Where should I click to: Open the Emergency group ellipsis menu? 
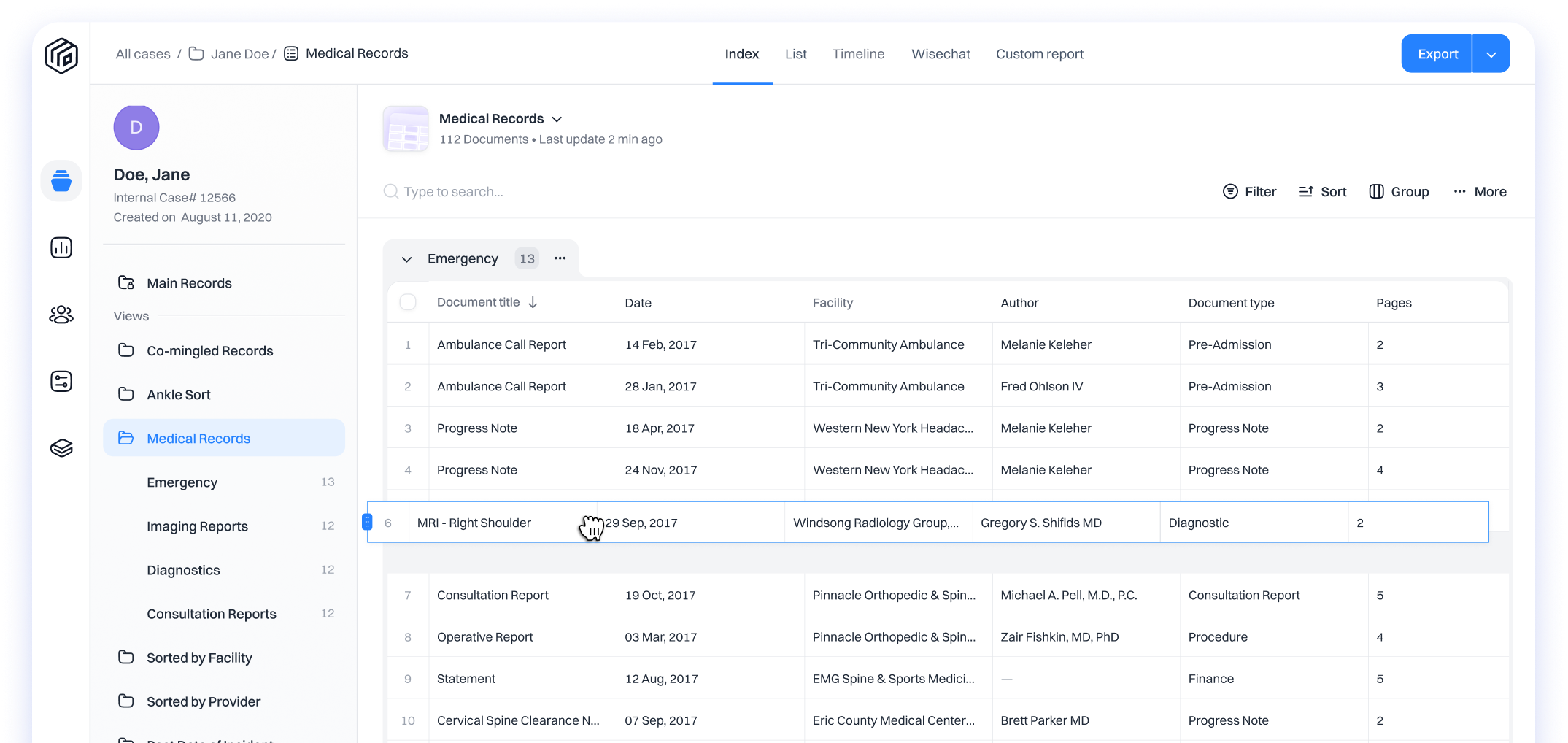[560, 258]
